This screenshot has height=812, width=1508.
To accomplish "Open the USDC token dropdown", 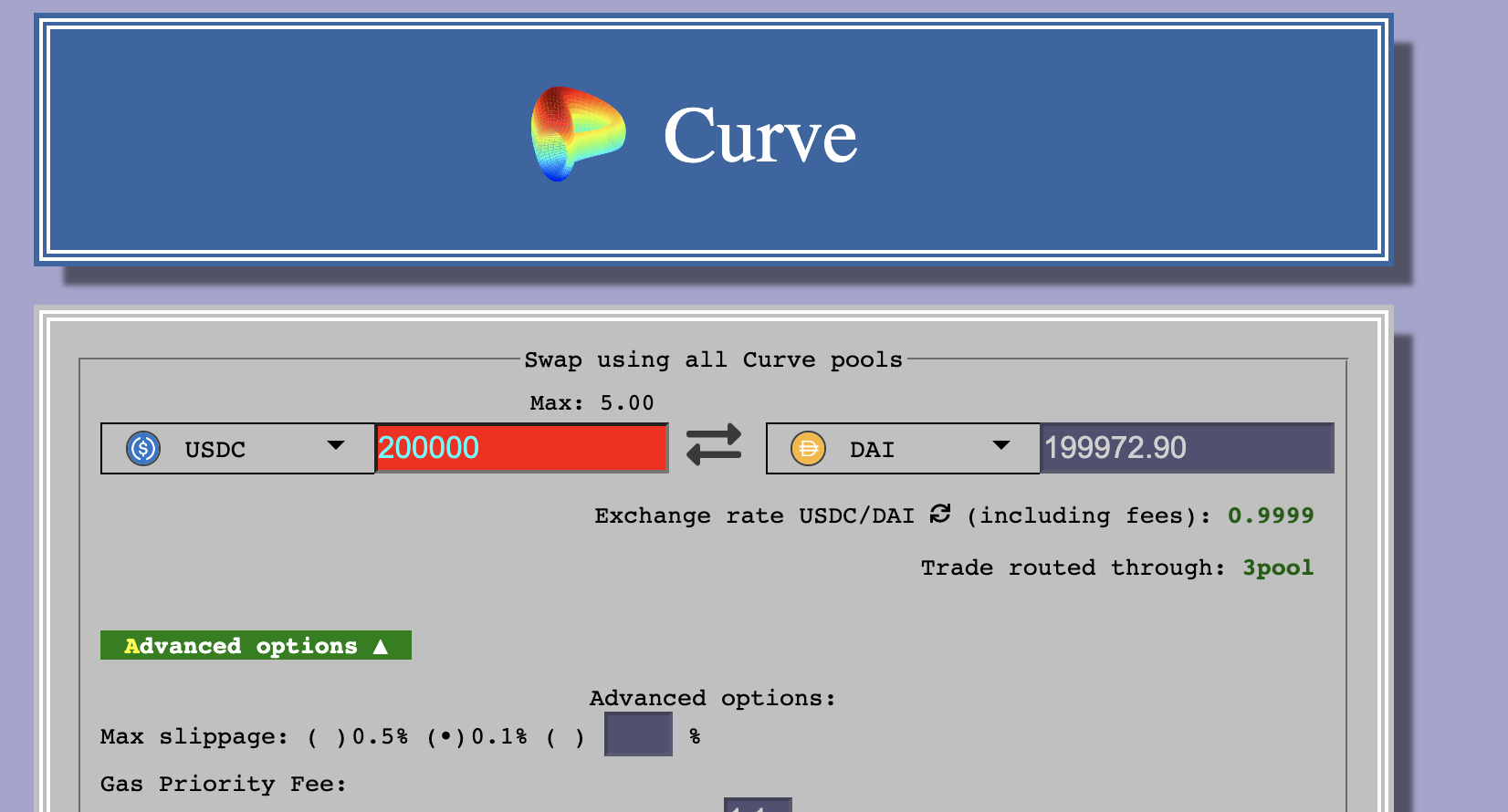I will pyautogui.click(x=237, y=448).
